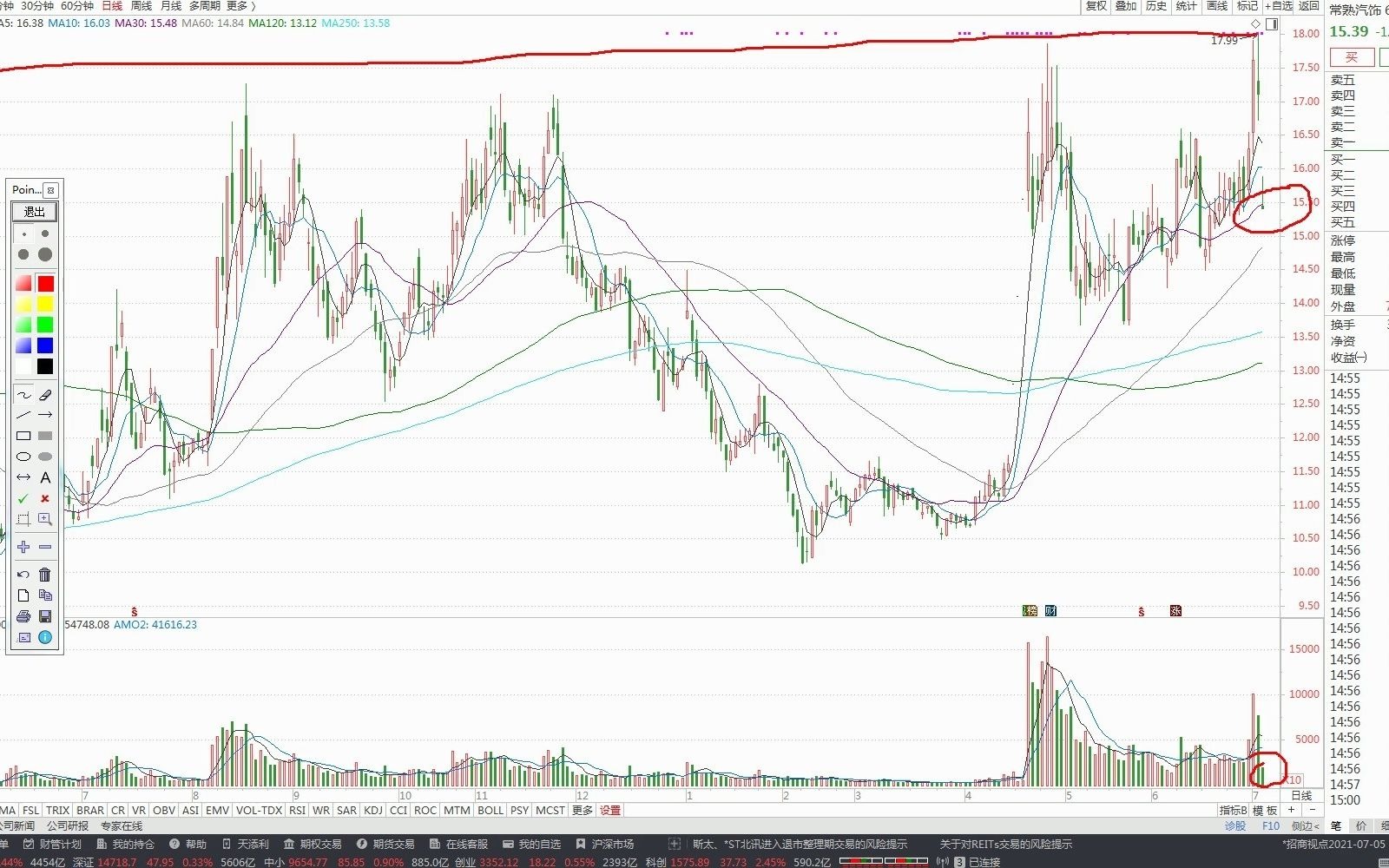Screen dimensions: 1389x868
Task: Pick the solid yellow color
Action: [45, 304]
